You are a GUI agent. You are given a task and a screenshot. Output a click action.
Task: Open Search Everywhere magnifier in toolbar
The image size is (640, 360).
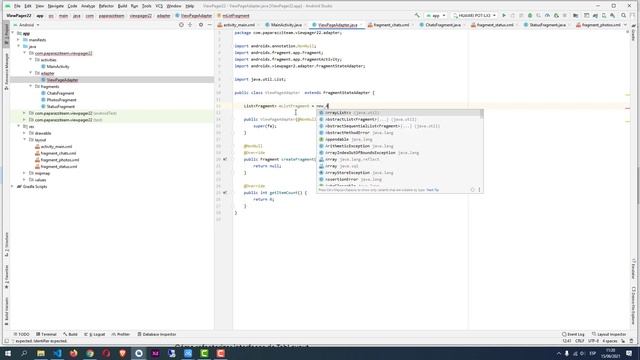pyautogui.click(x=623, y=16)
